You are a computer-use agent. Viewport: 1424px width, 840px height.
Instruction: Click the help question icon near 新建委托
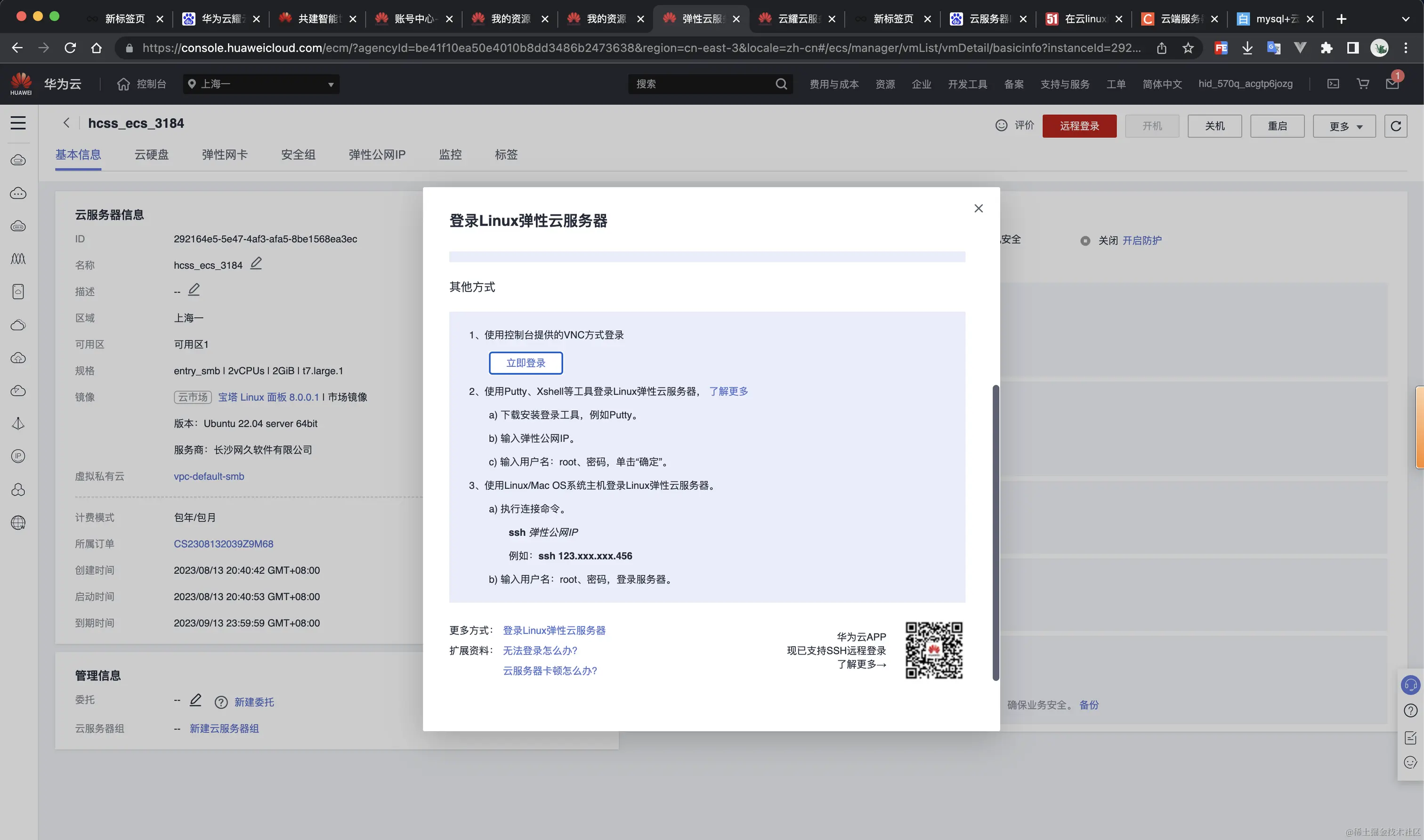tap(221, 703)
